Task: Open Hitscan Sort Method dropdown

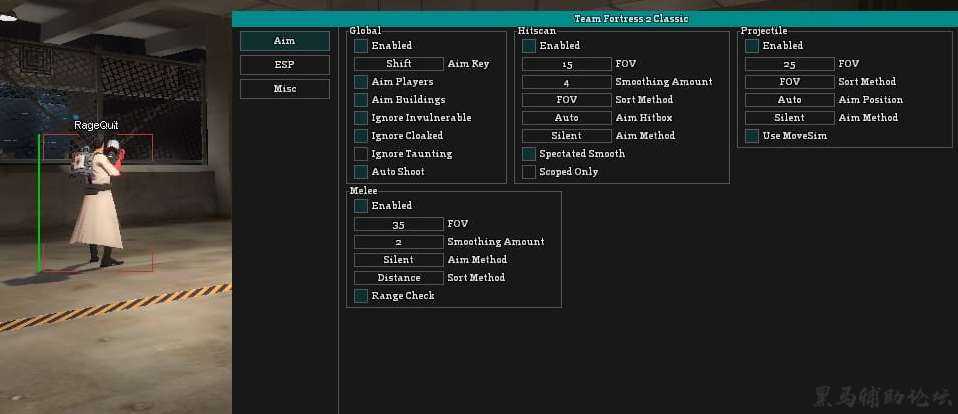Action: pyautogui.click(x=567, y=100)
